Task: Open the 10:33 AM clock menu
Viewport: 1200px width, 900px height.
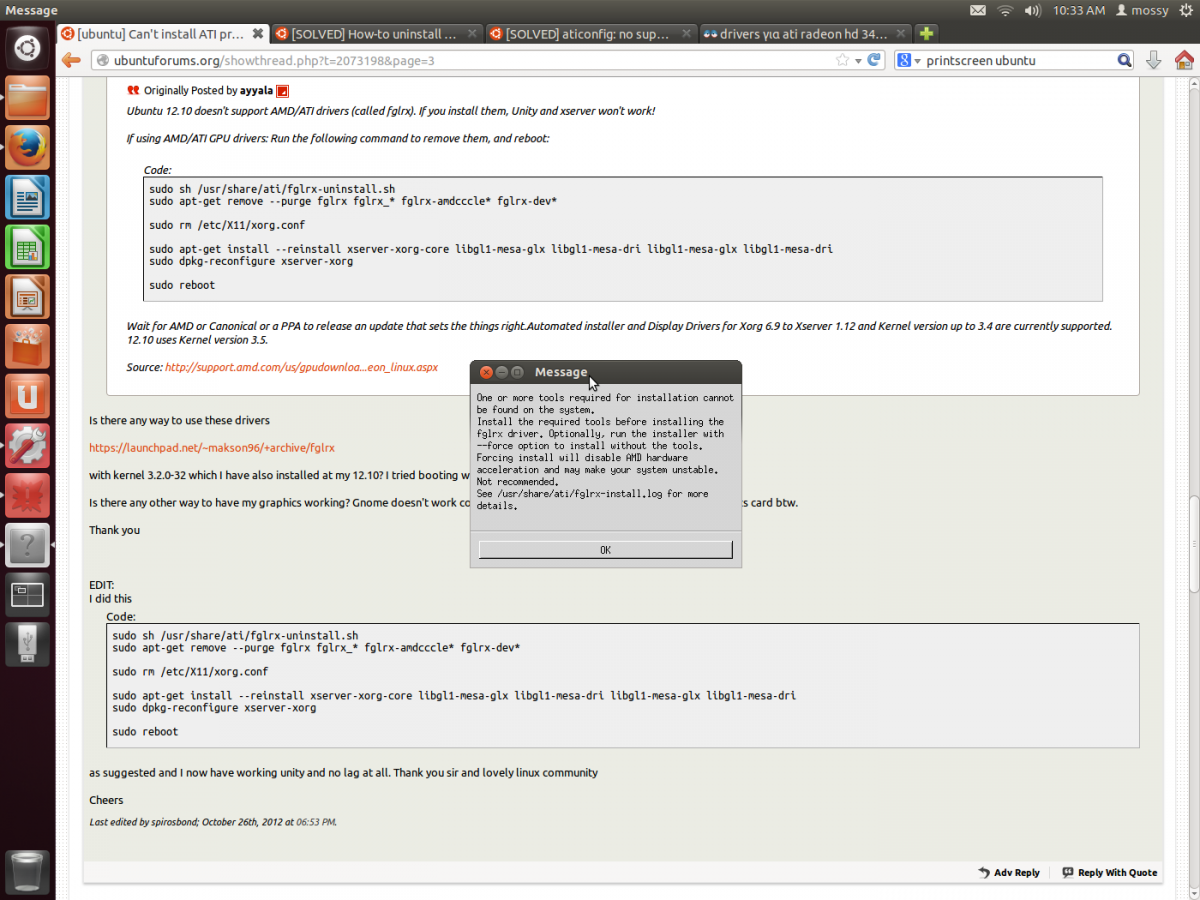Action: click(1078, 10)
